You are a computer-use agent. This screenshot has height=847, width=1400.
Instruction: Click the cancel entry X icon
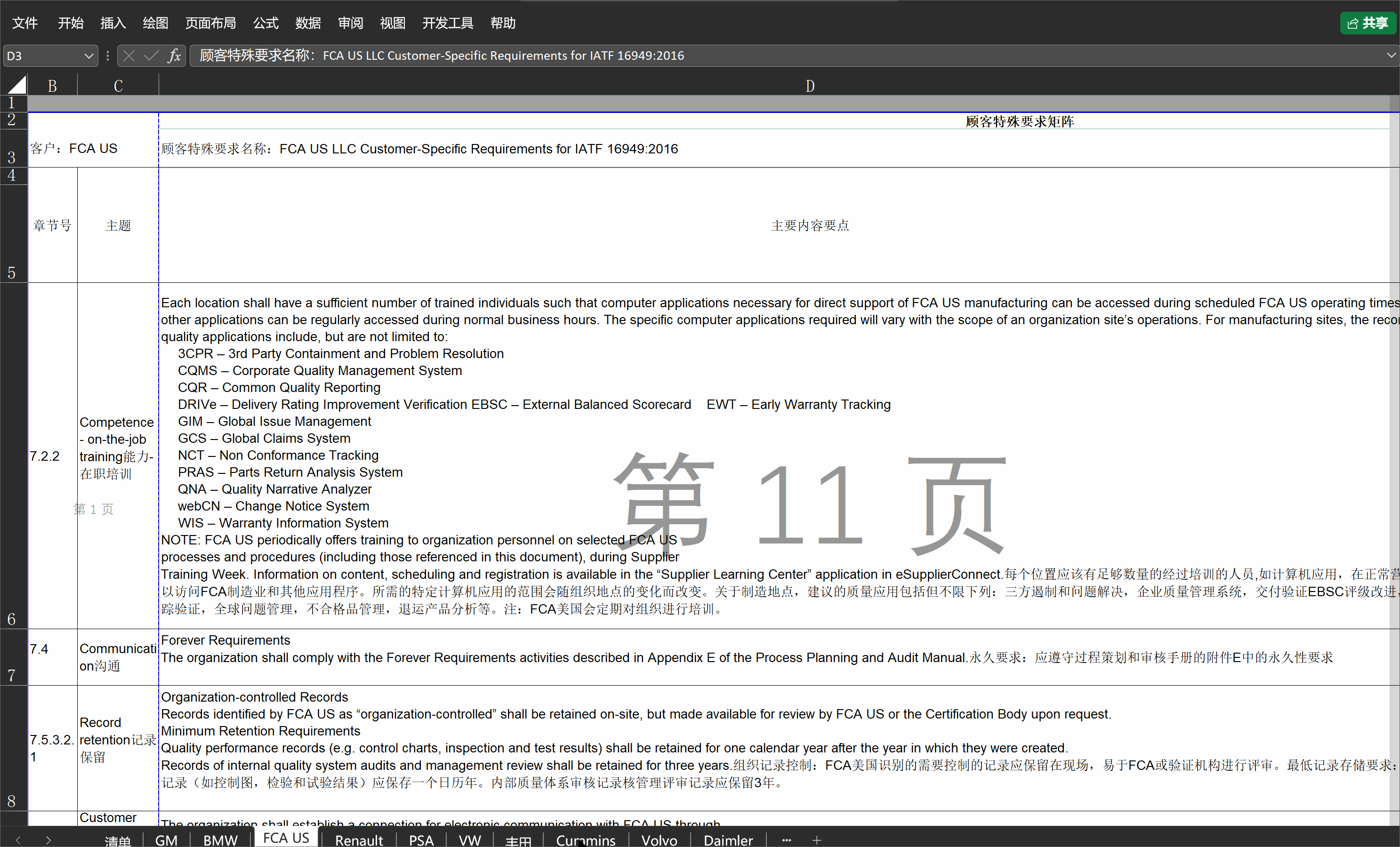click(x=129, y=56)
